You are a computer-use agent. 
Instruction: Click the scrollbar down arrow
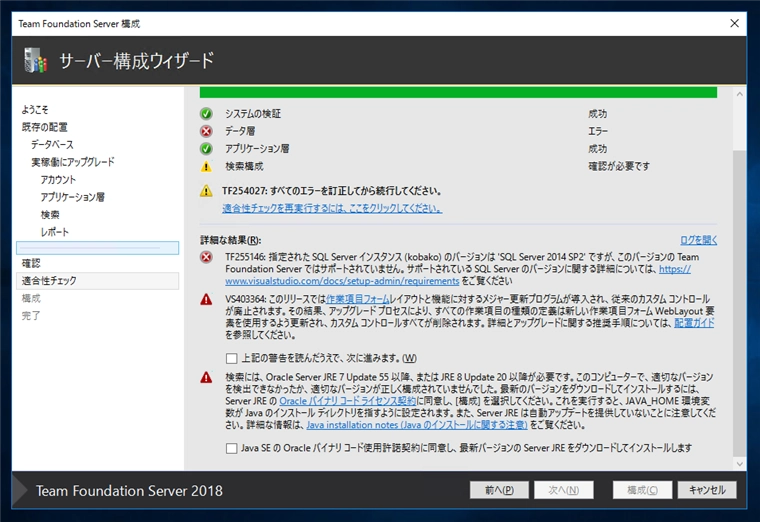pyautogui.click(x=739, y=464)
